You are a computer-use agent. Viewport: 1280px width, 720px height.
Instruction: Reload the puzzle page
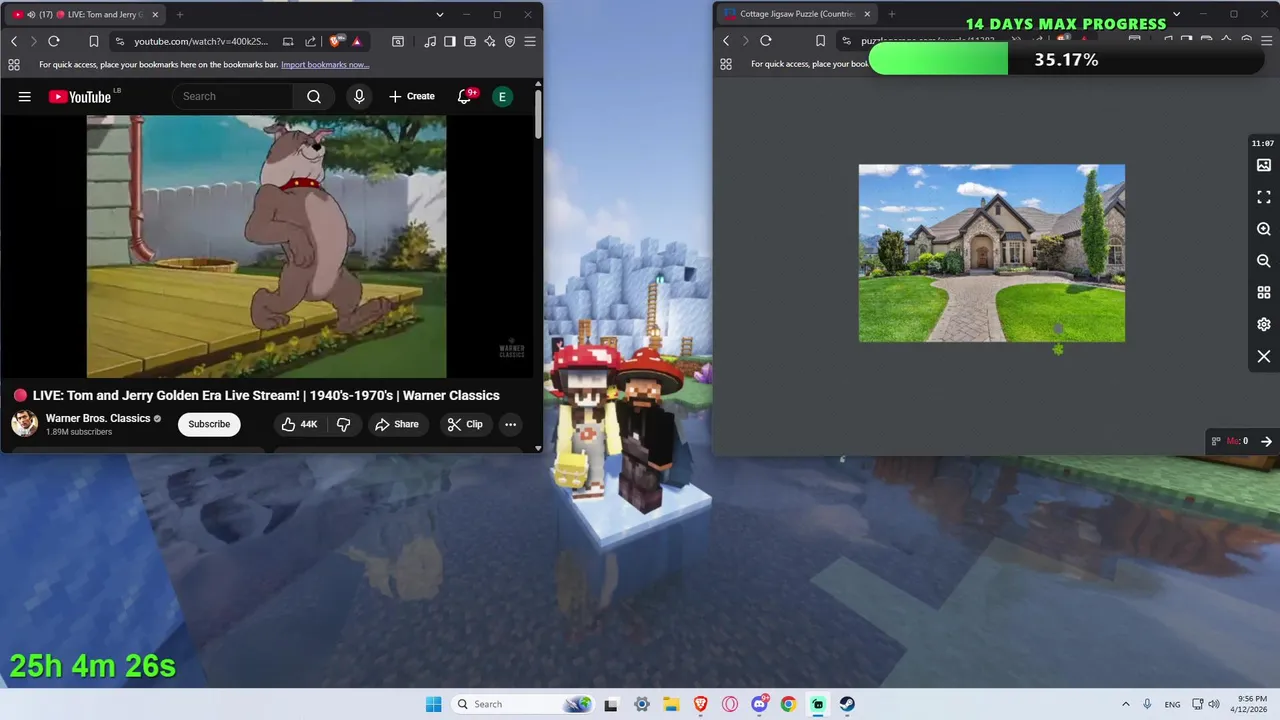coord(766,41)
